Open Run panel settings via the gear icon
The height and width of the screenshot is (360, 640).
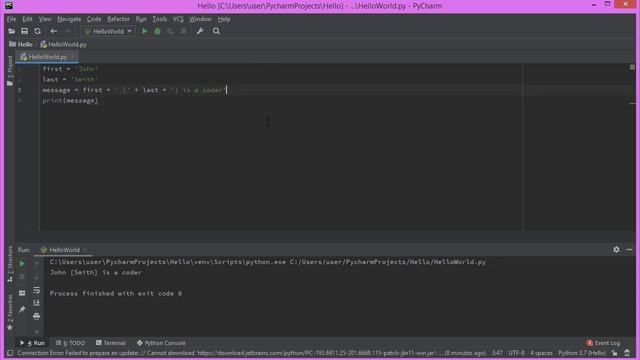tap(616, 249)
